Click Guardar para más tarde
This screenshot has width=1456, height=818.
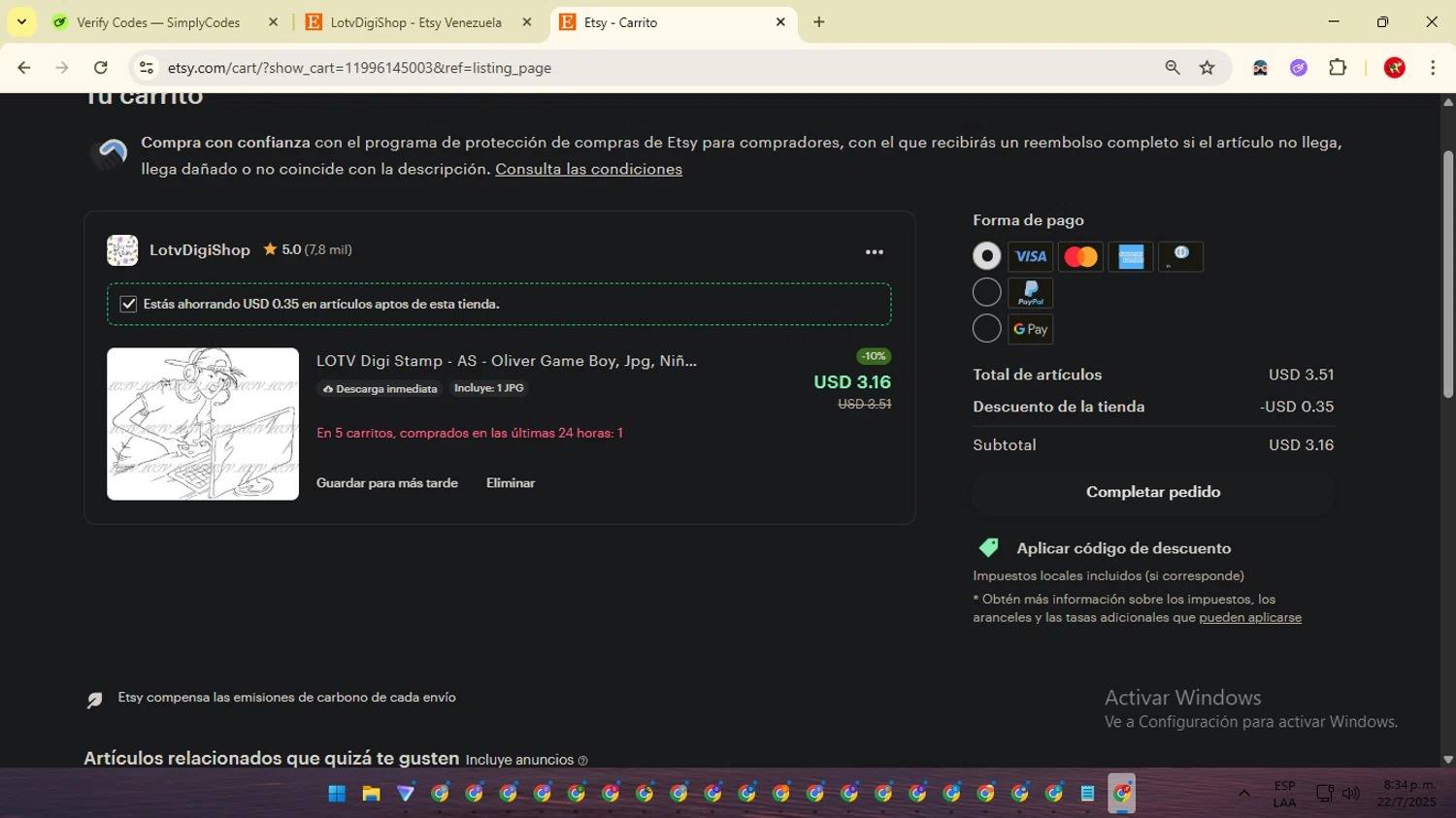tap(387, 483)
